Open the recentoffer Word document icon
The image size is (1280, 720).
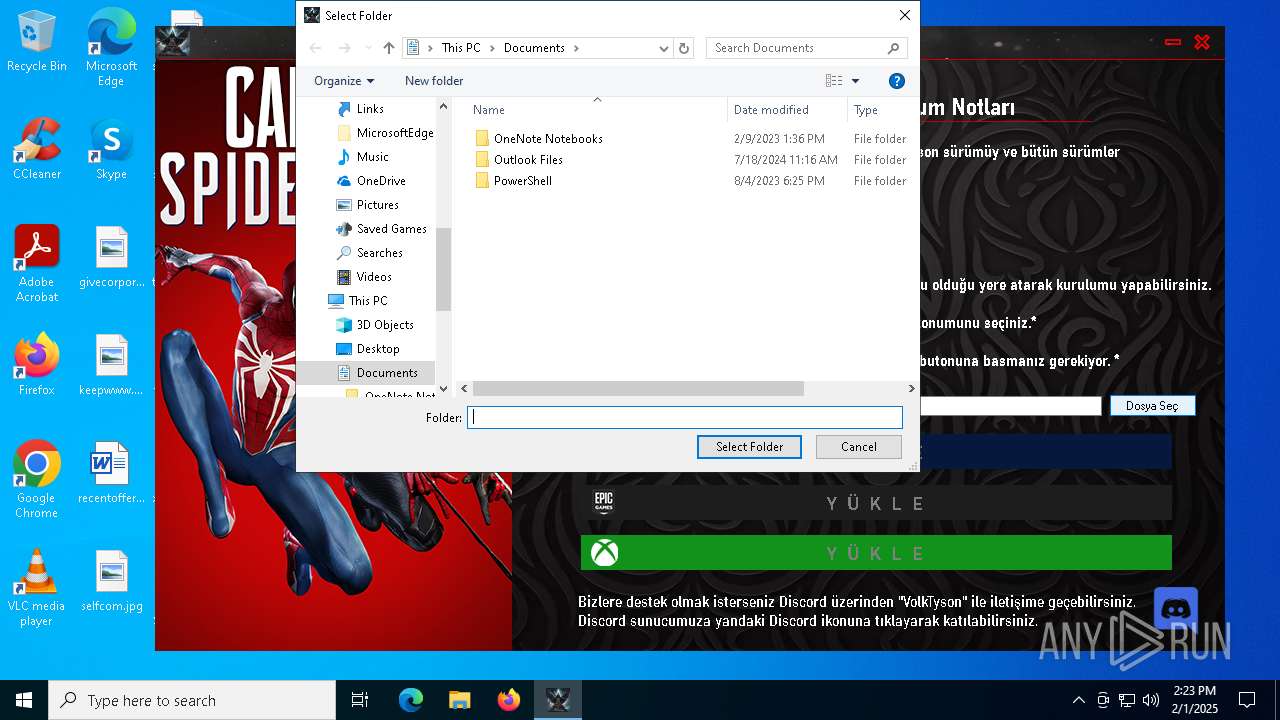tap(111, 473)
